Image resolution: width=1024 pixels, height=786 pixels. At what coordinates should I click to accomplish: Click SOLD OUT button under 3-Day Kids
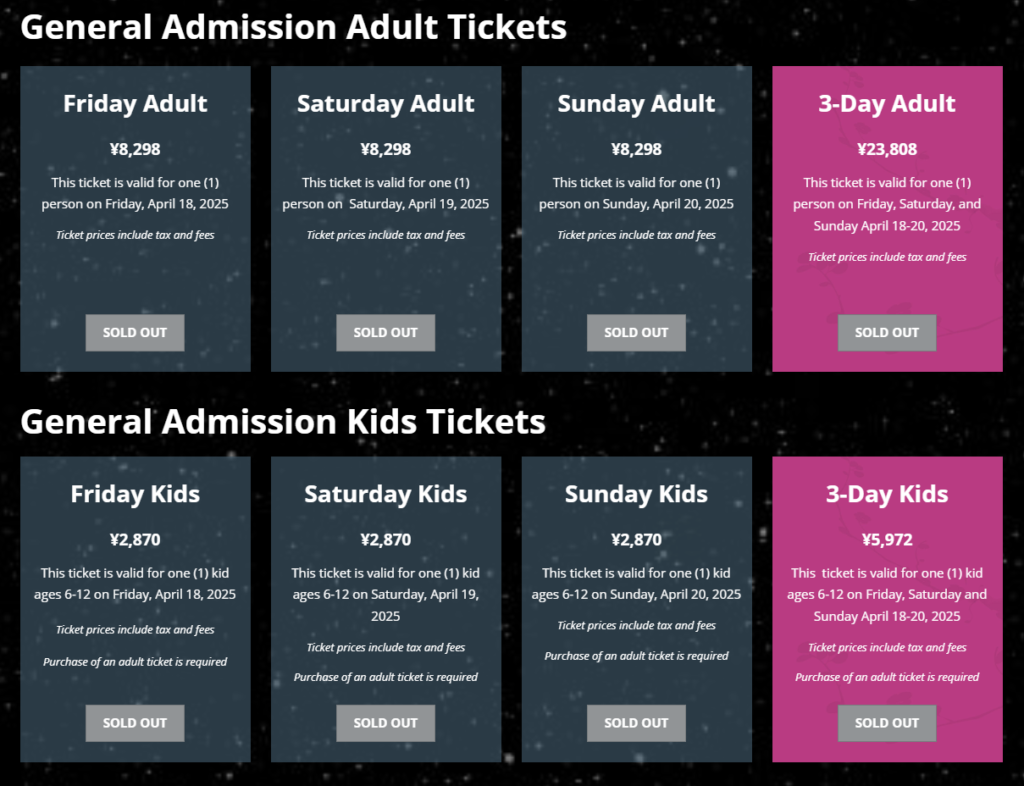tap(887, 723)
